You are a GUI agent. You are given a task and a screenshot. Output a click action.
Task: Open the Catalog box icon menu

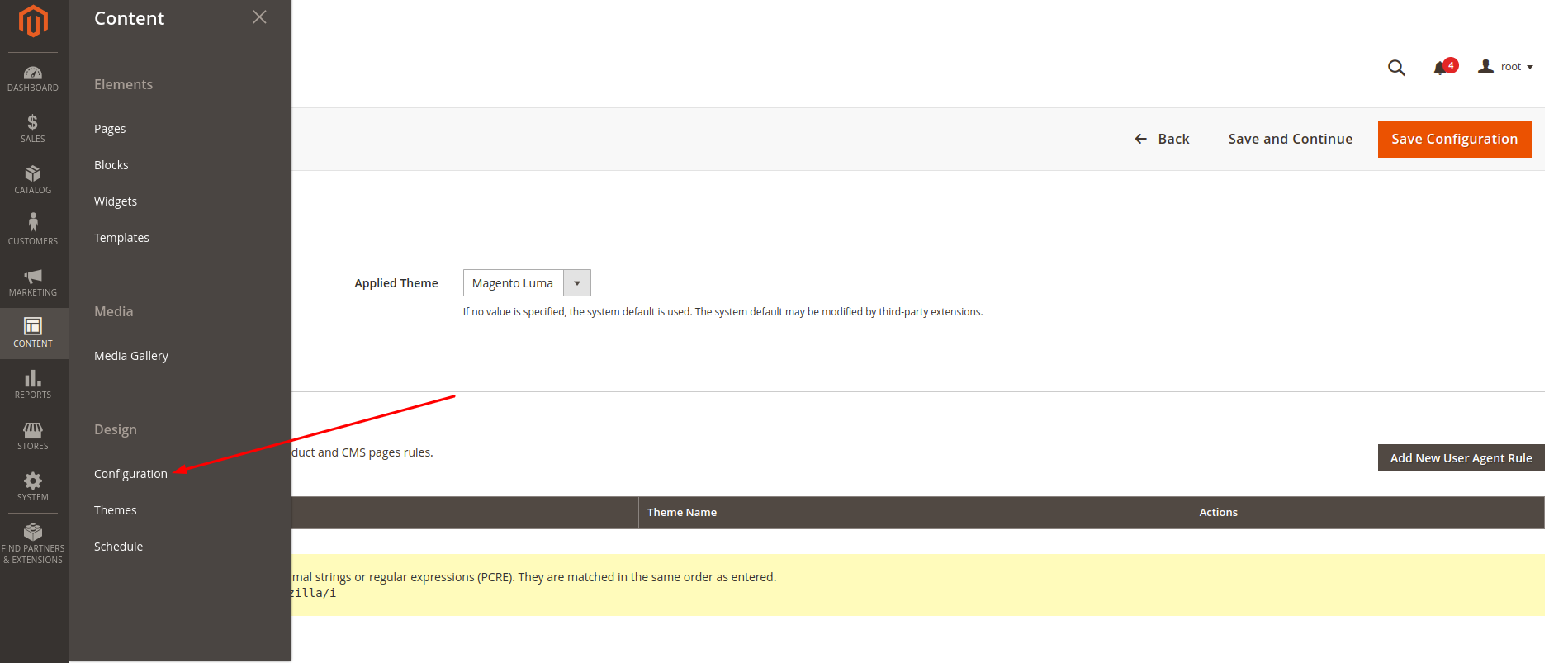point(33,179)
